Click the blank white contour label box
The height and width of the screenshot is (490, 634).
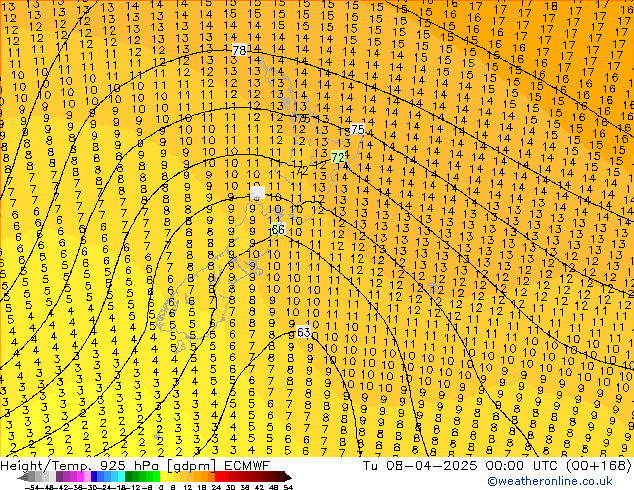[258, 192]
